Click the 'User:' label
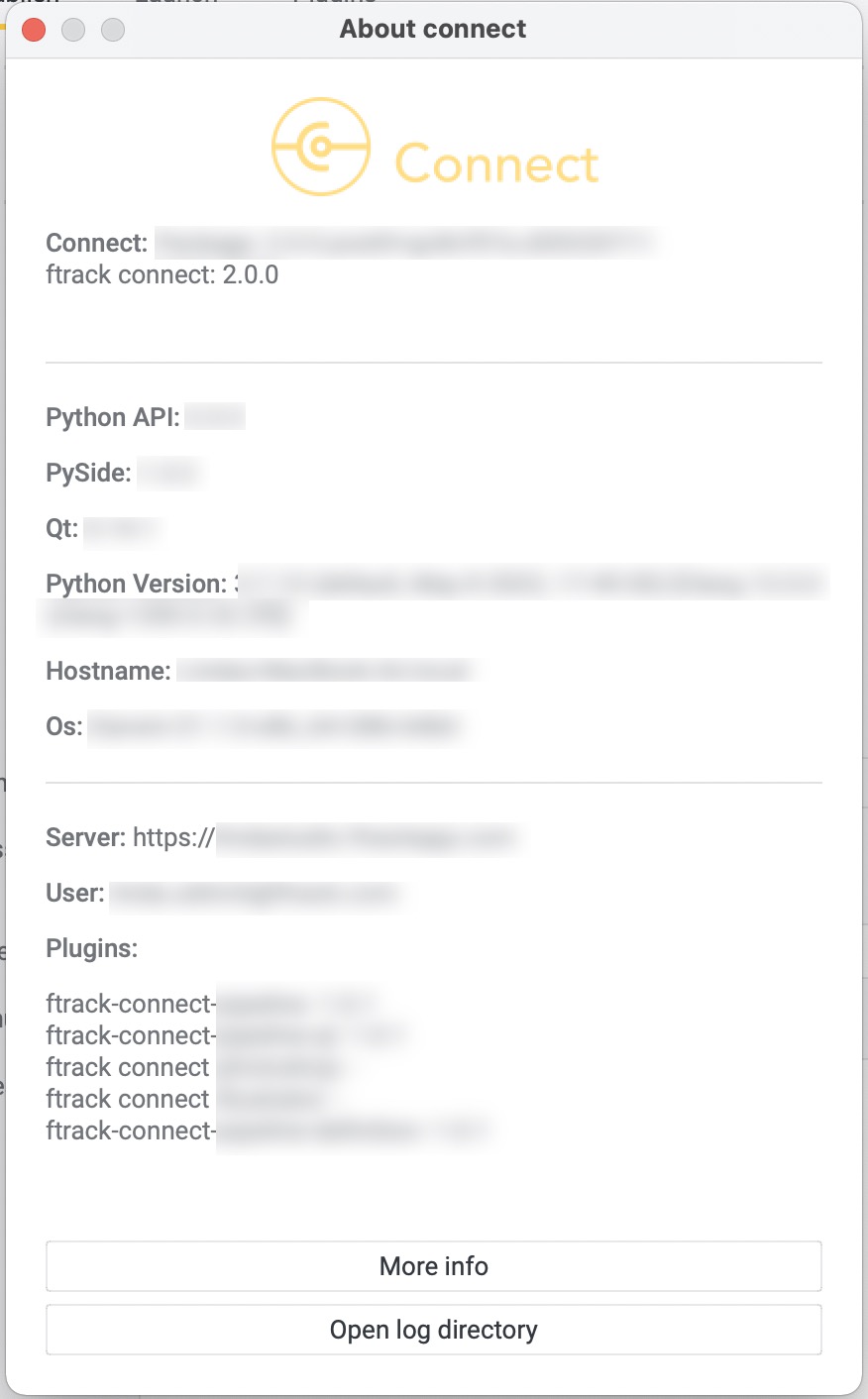 click(75, 893)
